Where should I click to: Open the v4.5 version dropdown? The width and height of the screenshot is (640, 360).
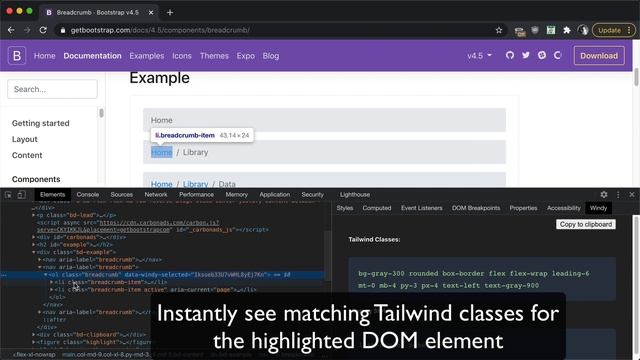pyautogui.click(x=479, y=56)
